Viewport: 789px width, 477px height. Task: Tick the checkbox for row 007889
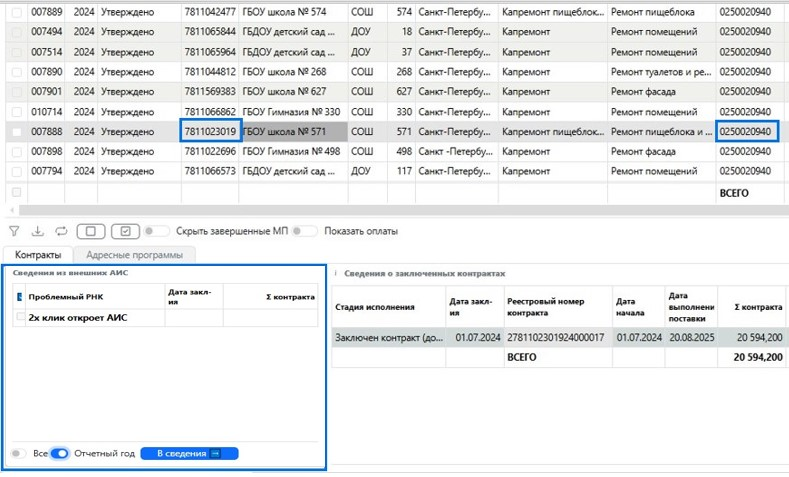click(x=16, y=12)
